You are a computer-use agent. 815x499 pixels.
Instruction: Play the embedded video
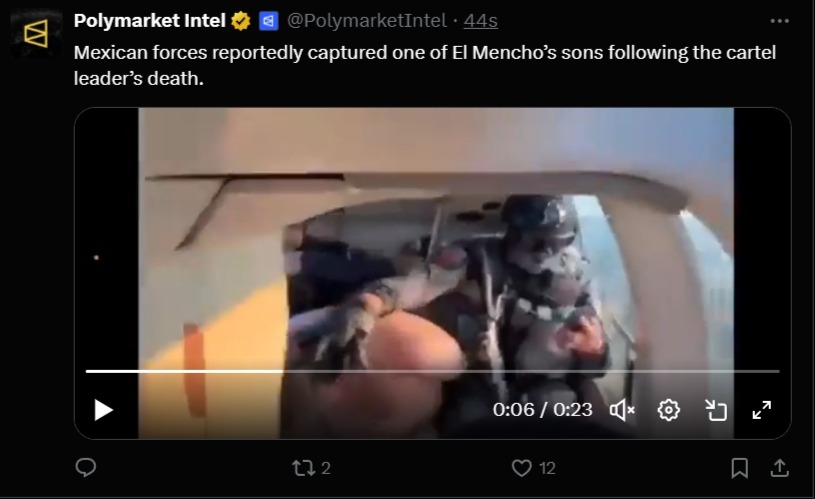point(103,410)
